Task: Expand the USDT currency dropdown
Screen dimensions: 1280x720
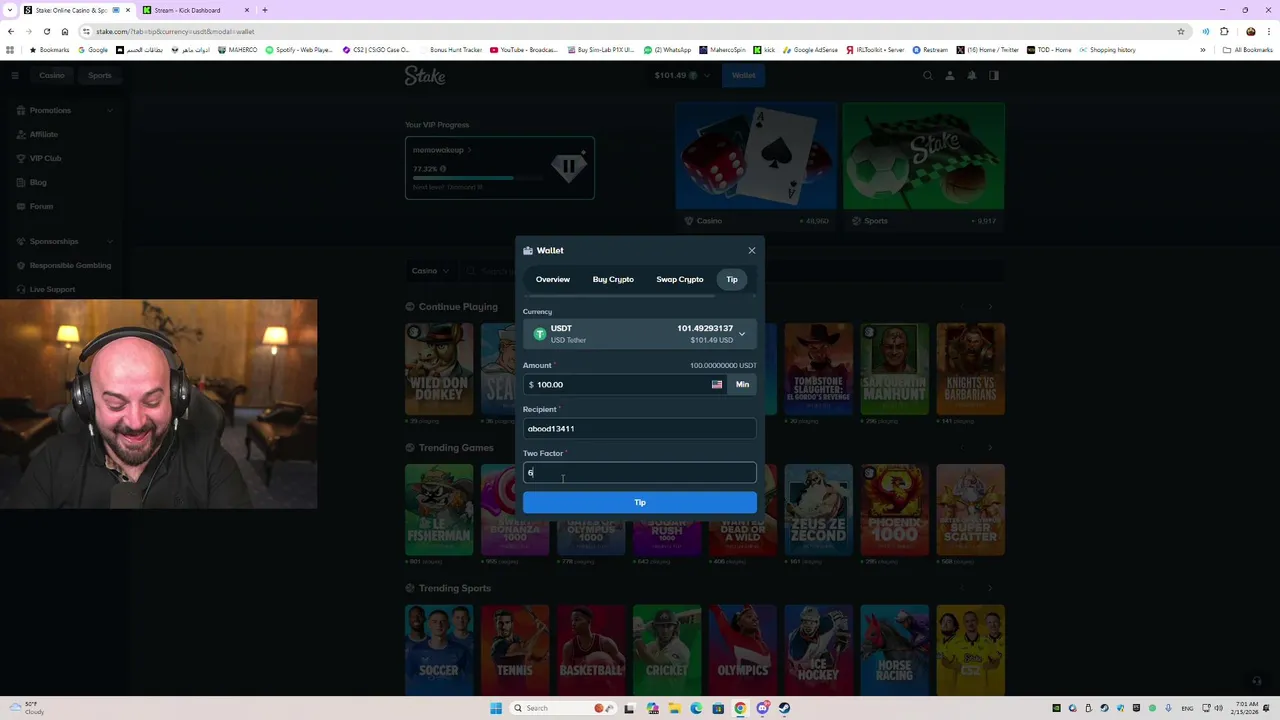Action: coord(640,334)
